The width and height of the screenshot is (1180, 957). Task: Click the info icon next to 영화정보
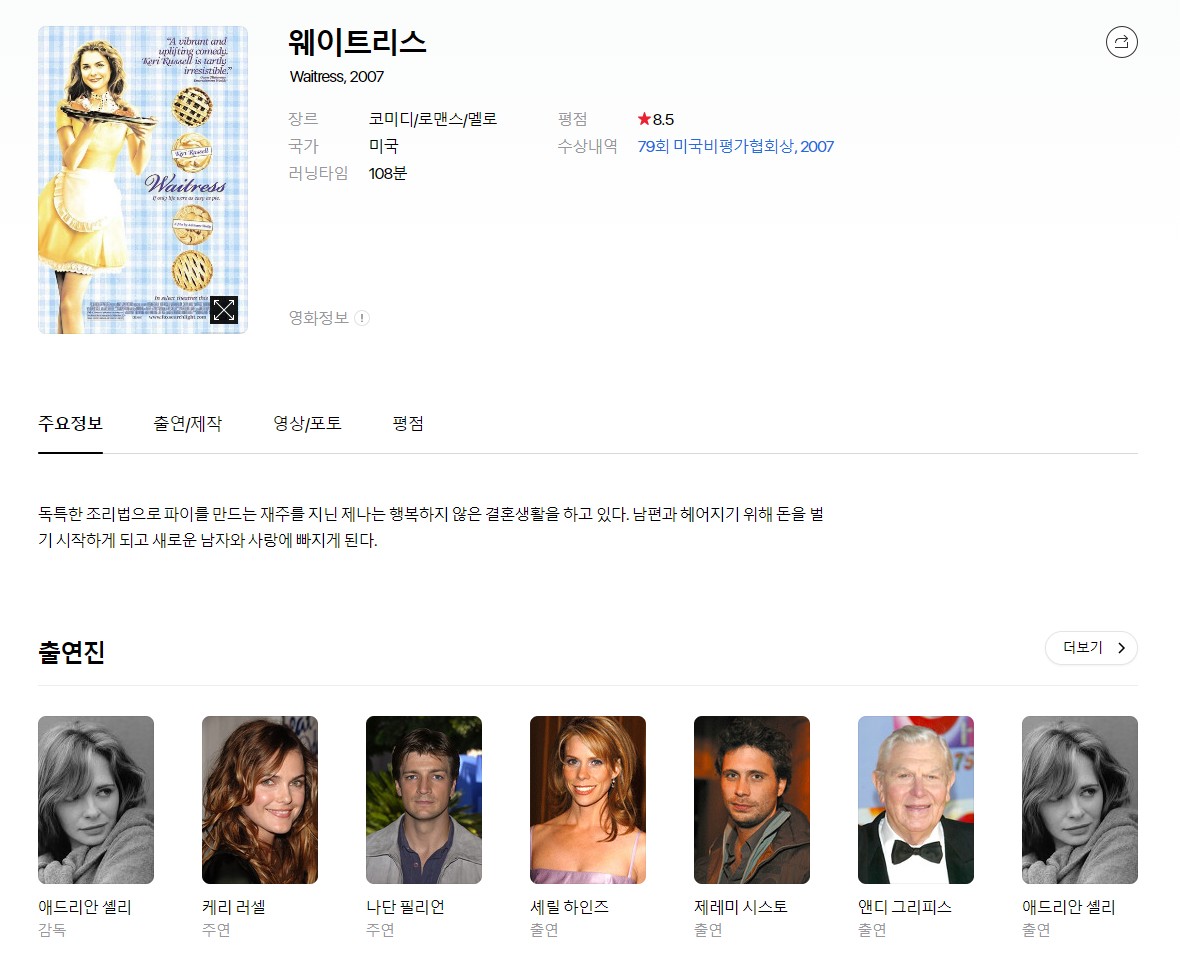(x=362, y=318)
